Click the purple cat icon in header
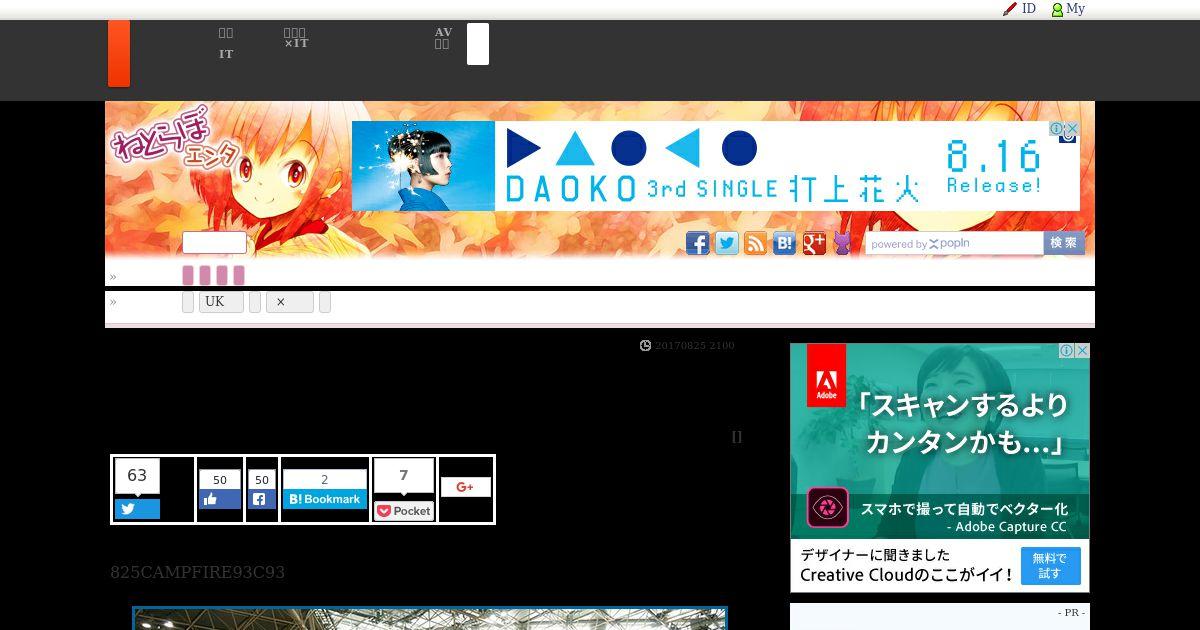Image resolution: width=1200 pixels, height=630 pixels. pyautogui.click(x=842, y=243)
